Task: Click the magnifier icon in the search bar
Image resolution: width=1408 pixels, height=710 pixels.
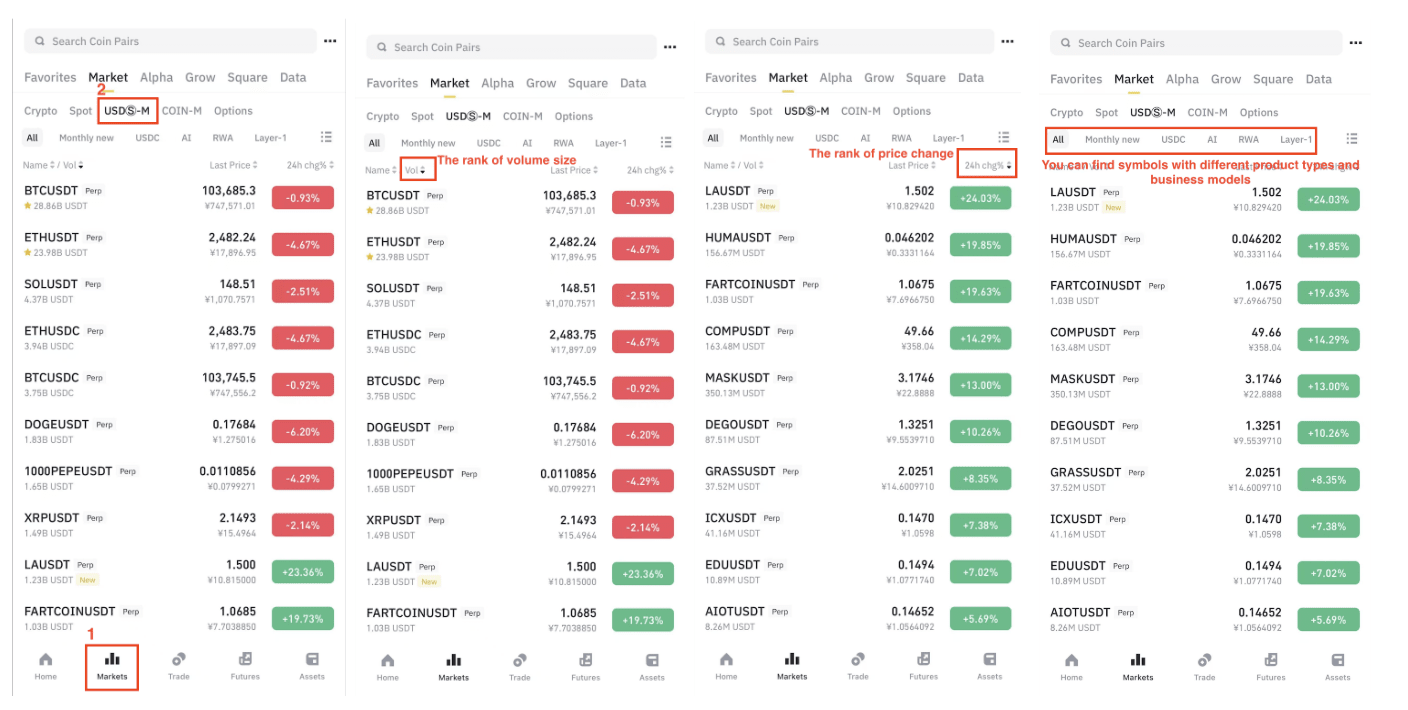Action: [x=39, y=41]
